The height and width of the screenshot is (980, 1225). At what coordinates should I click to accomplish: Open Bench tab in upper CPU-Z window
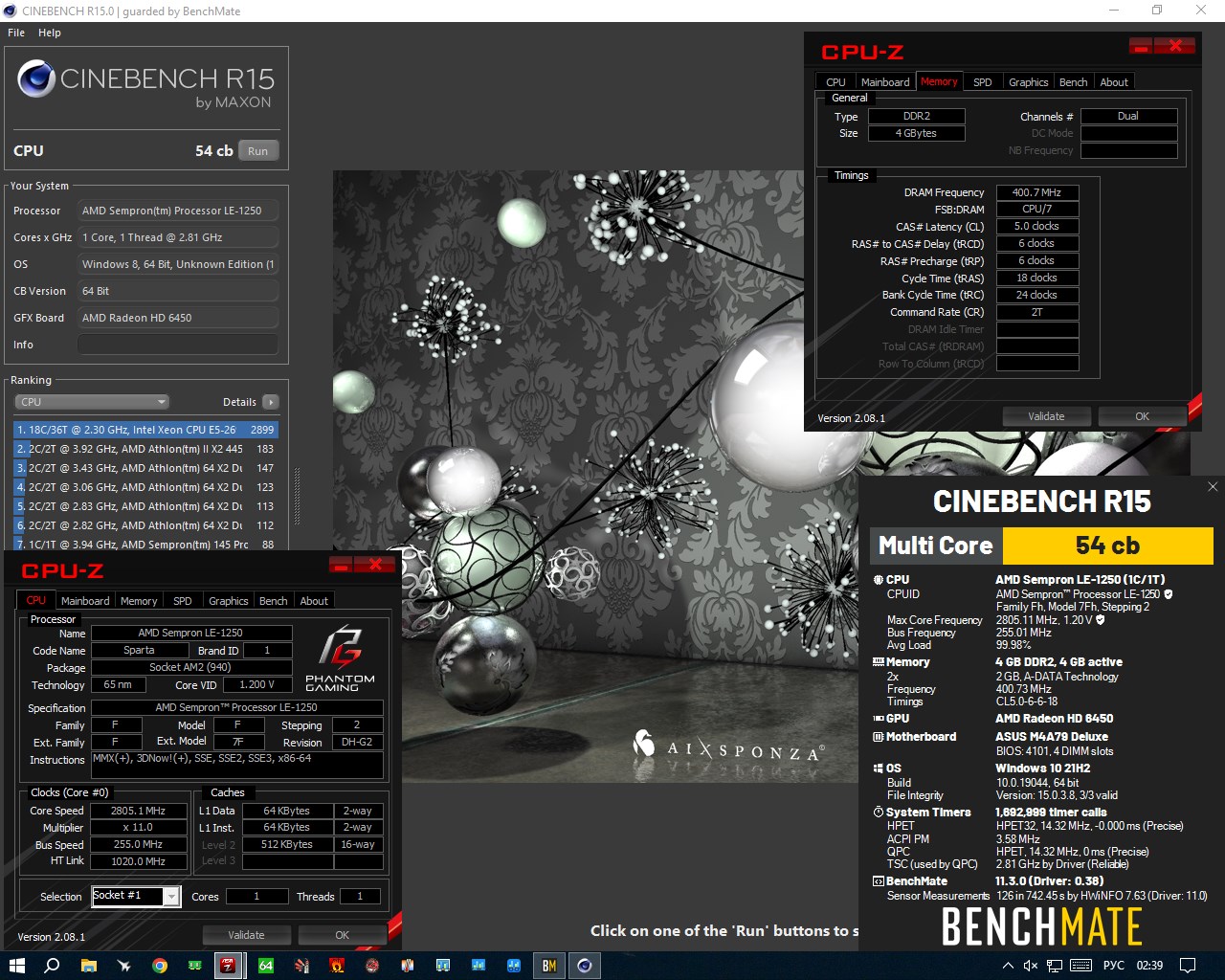1073,82
